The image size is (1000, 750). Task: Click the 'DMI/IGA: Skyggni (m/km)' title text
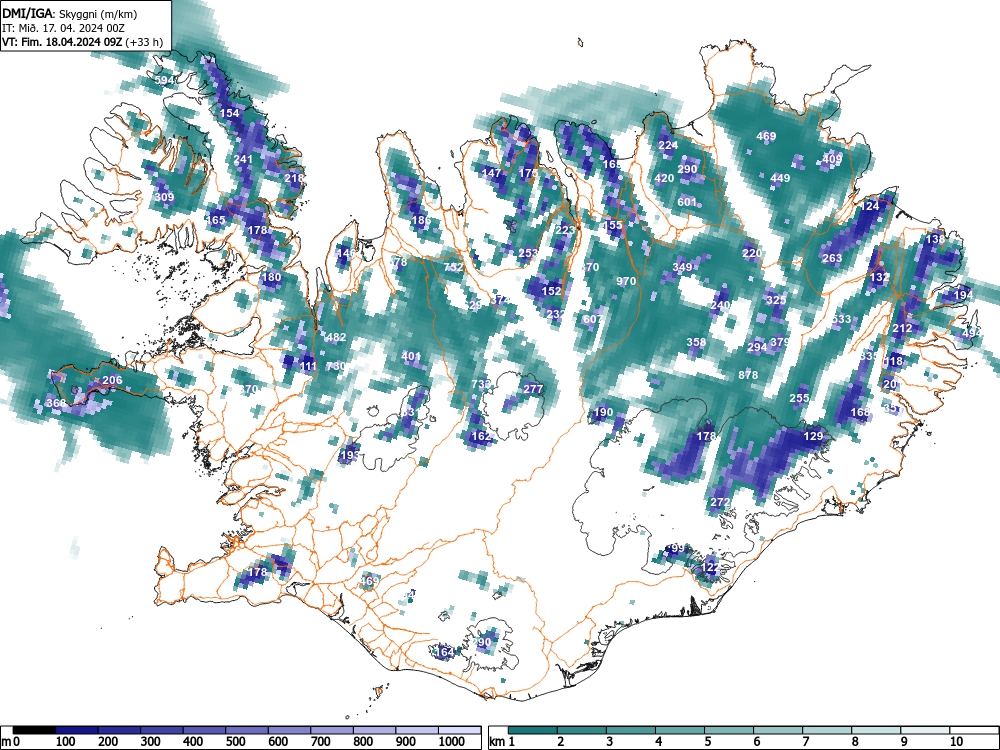click(69, 14)
